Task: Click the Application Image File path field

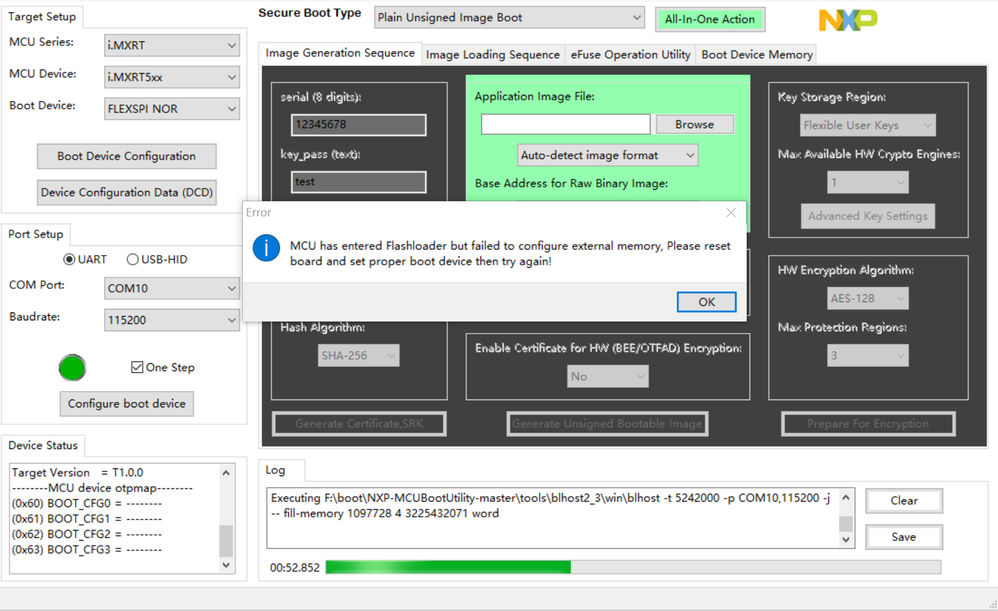Action: coord(565,125)
